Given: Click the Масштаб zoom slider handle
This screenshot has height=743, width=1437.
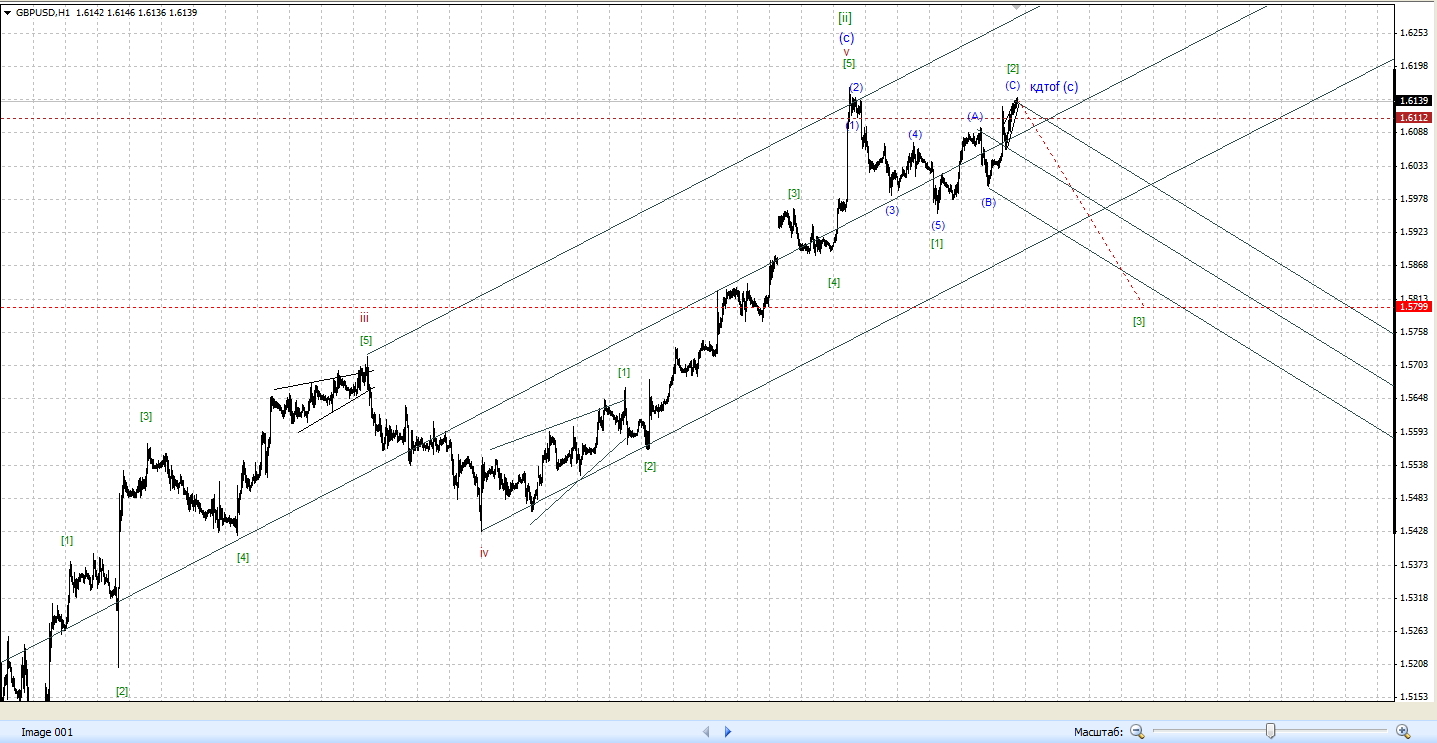Looking at the screenshot, I should 1270,731.
